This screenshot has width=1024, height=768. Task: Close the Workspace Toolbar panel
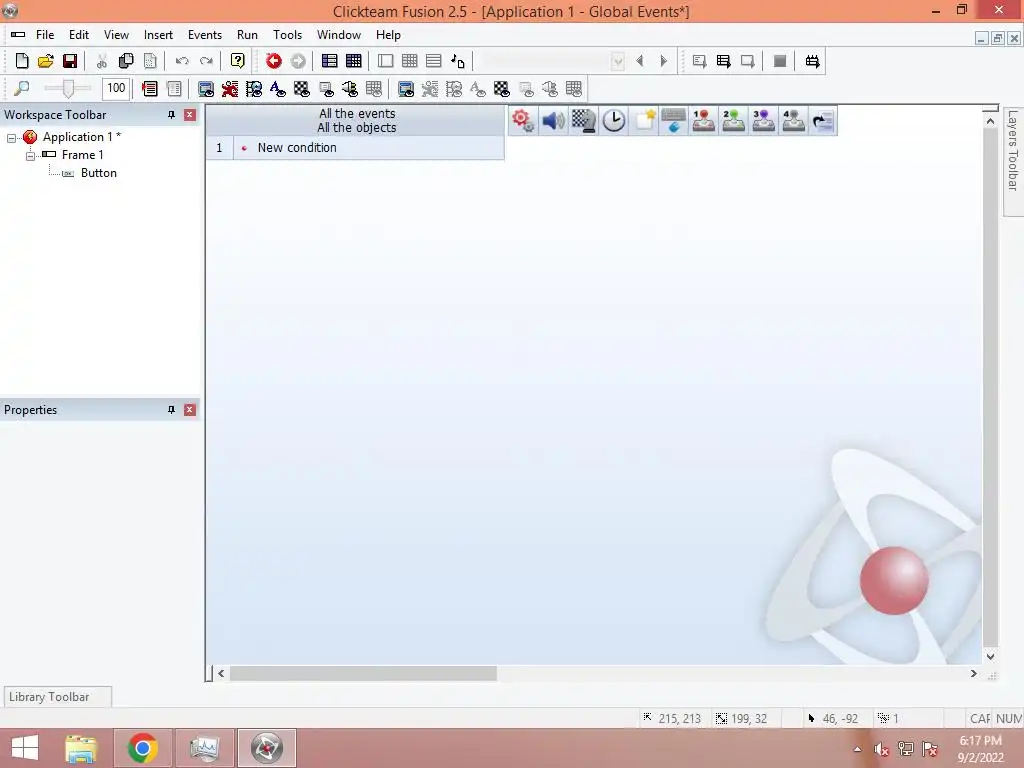pyautogui.click(x=190, y=115)
